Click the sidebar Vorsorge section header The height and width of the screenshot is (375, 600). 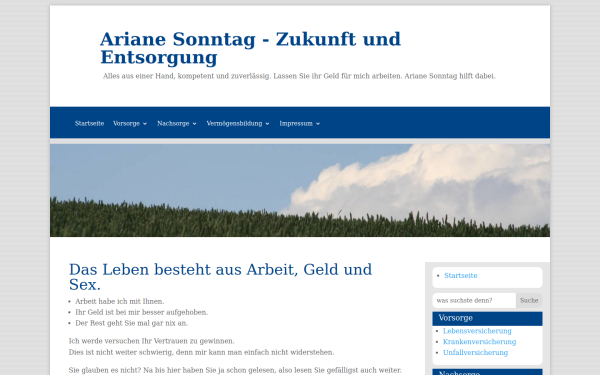tap(488, 318)
